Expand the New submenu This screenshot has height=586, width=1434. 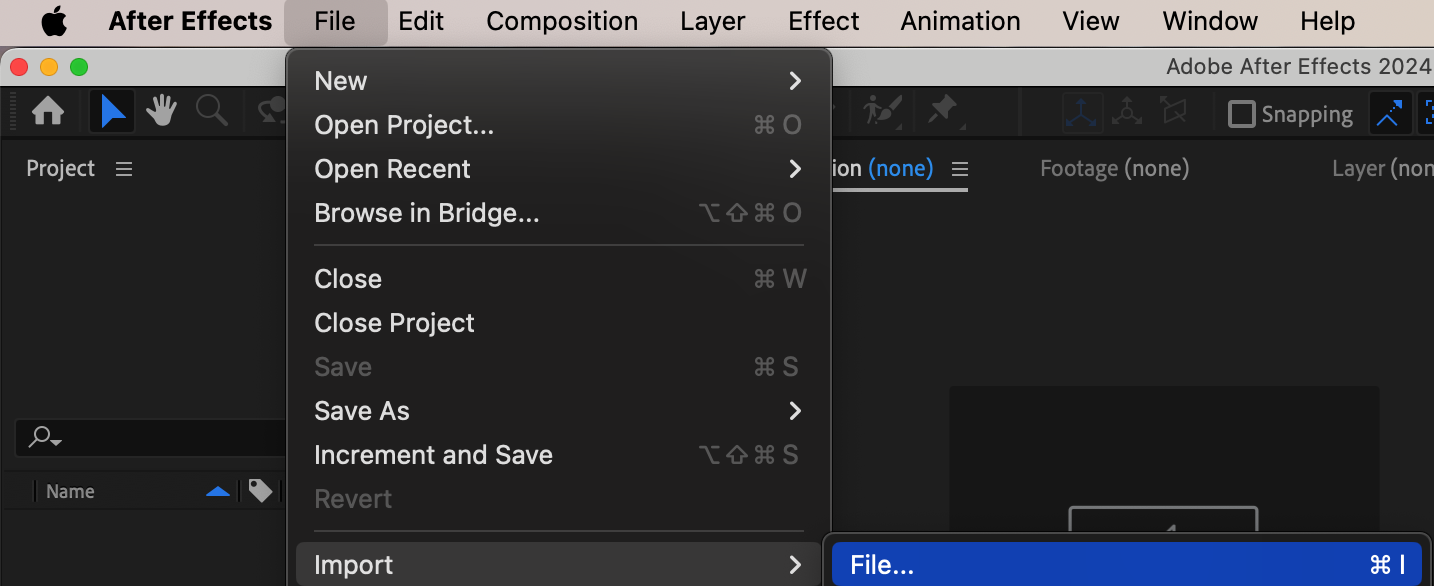click(794, 81)
